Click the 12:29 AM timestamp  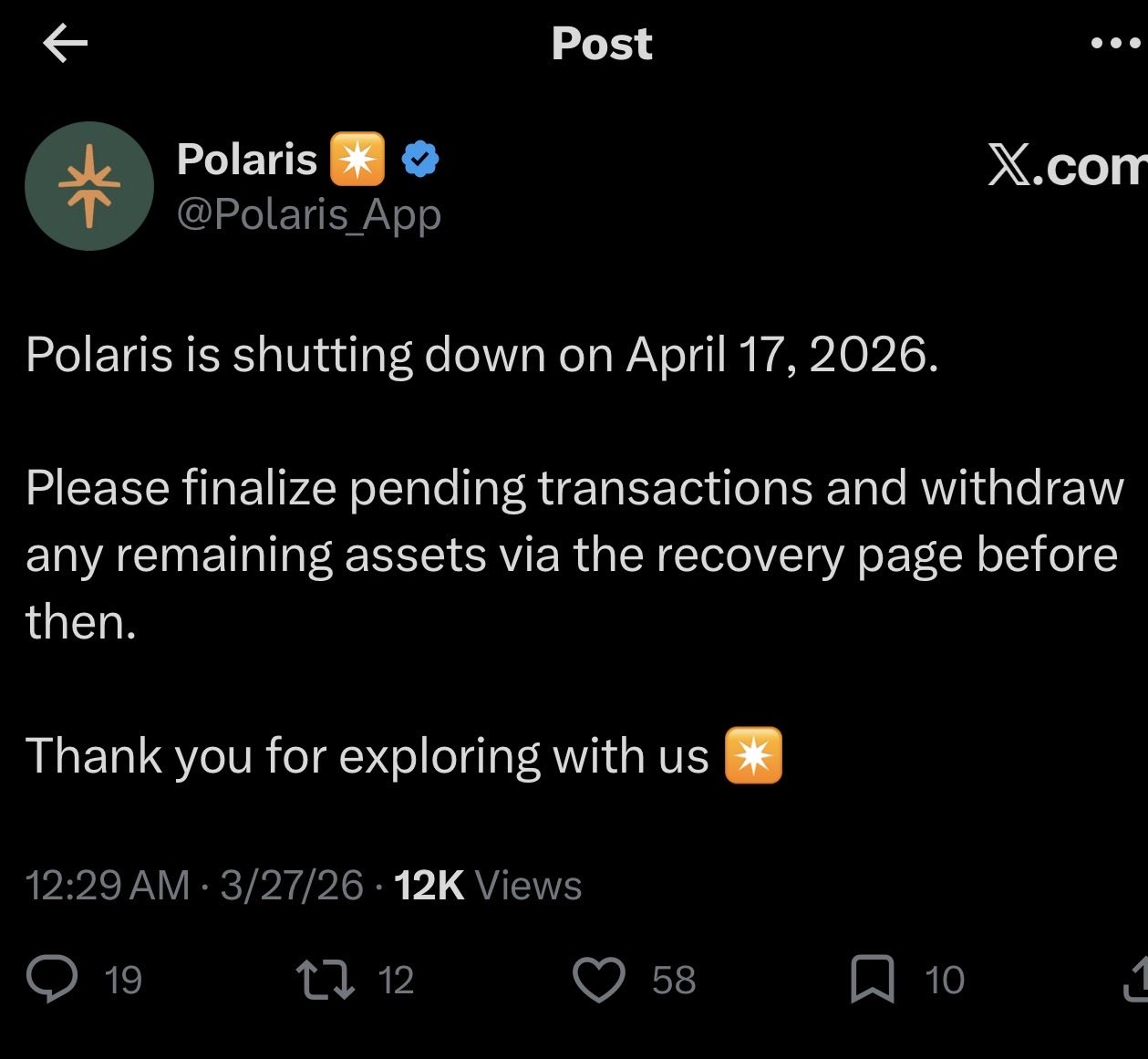pos(108,885)
